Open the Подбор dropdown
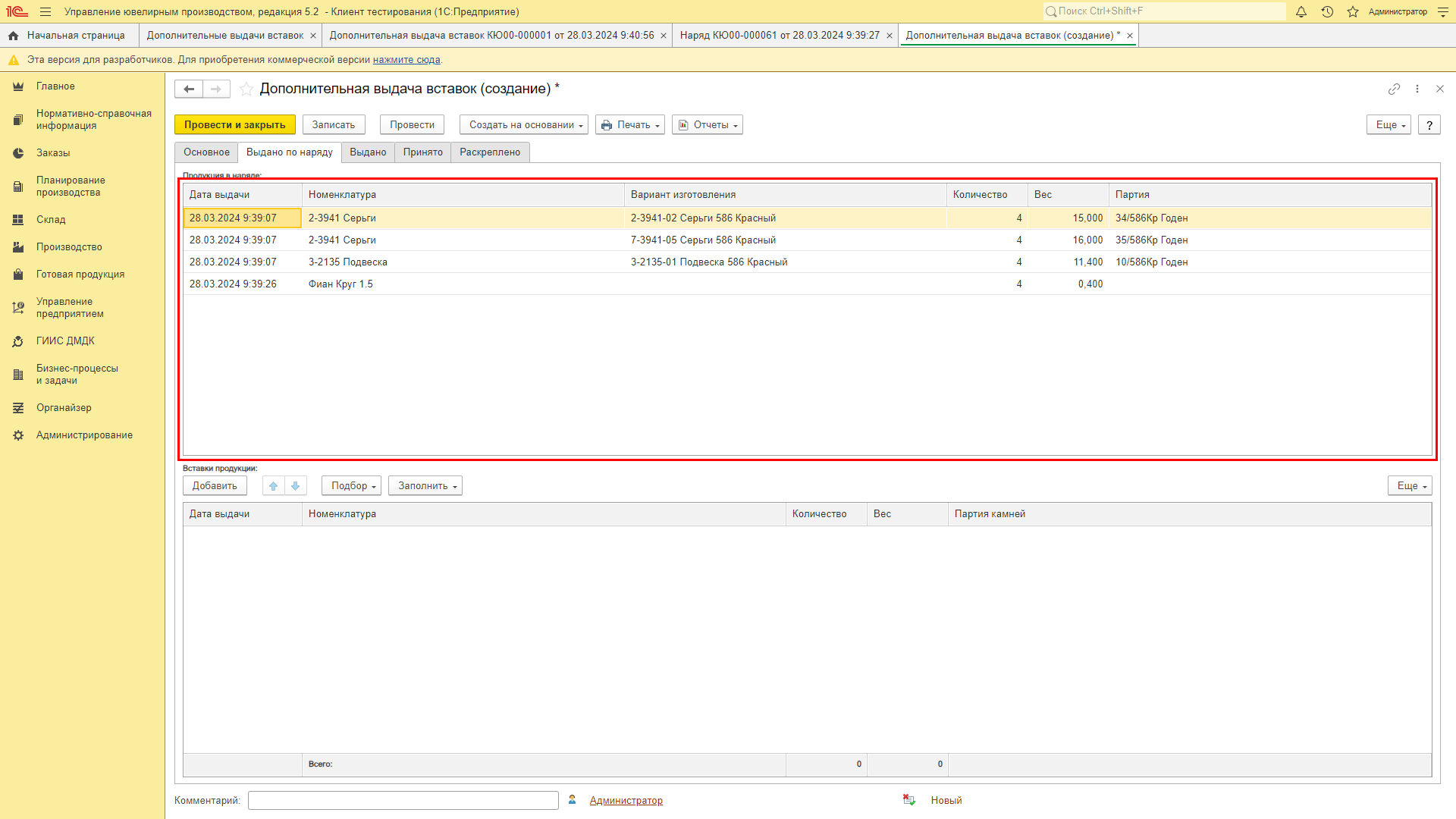The height and width of the screenshot is (819, 1456). pos(352,486)
